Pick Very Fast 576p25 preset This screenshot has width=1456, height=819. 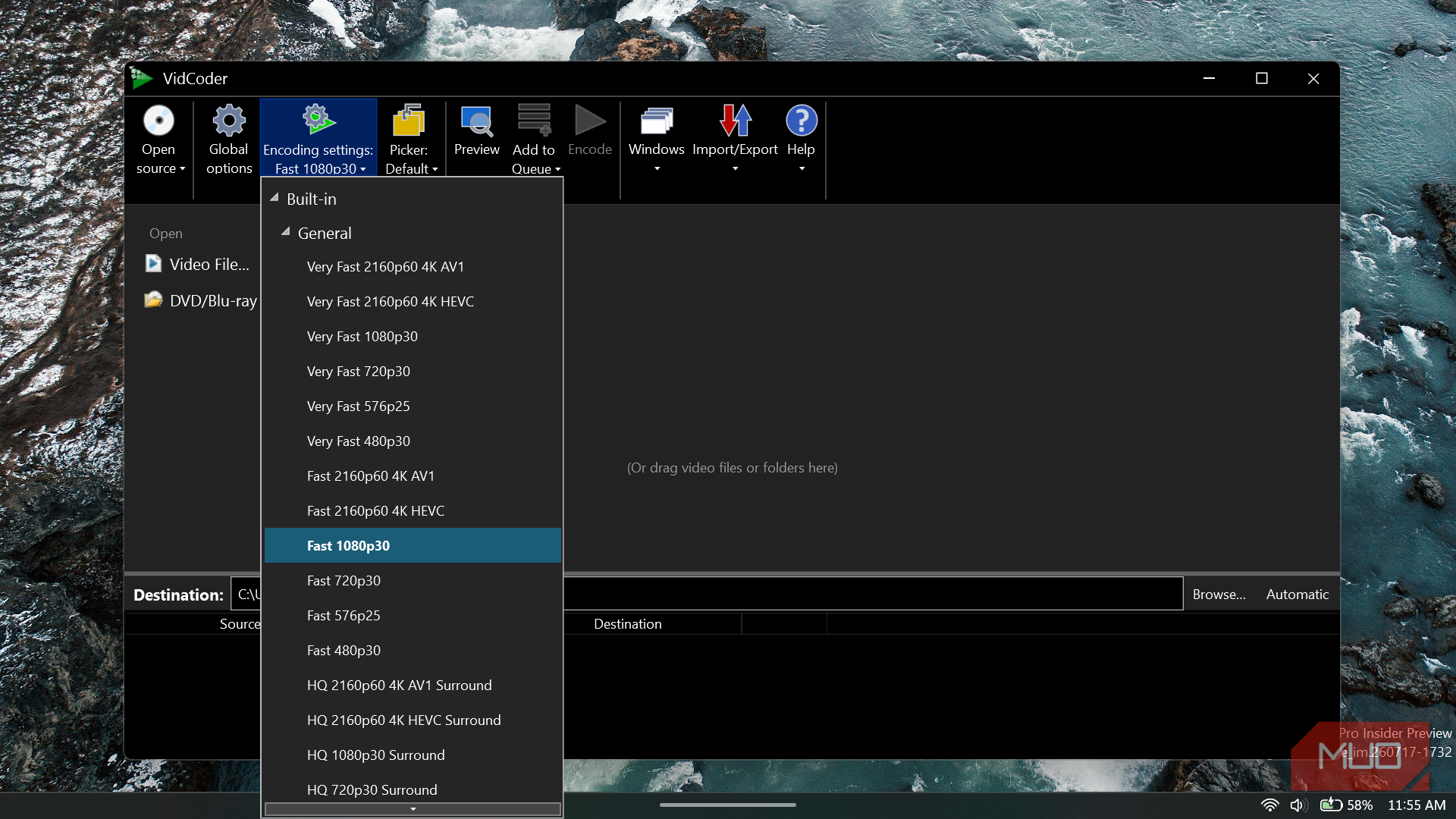(413, 406)
